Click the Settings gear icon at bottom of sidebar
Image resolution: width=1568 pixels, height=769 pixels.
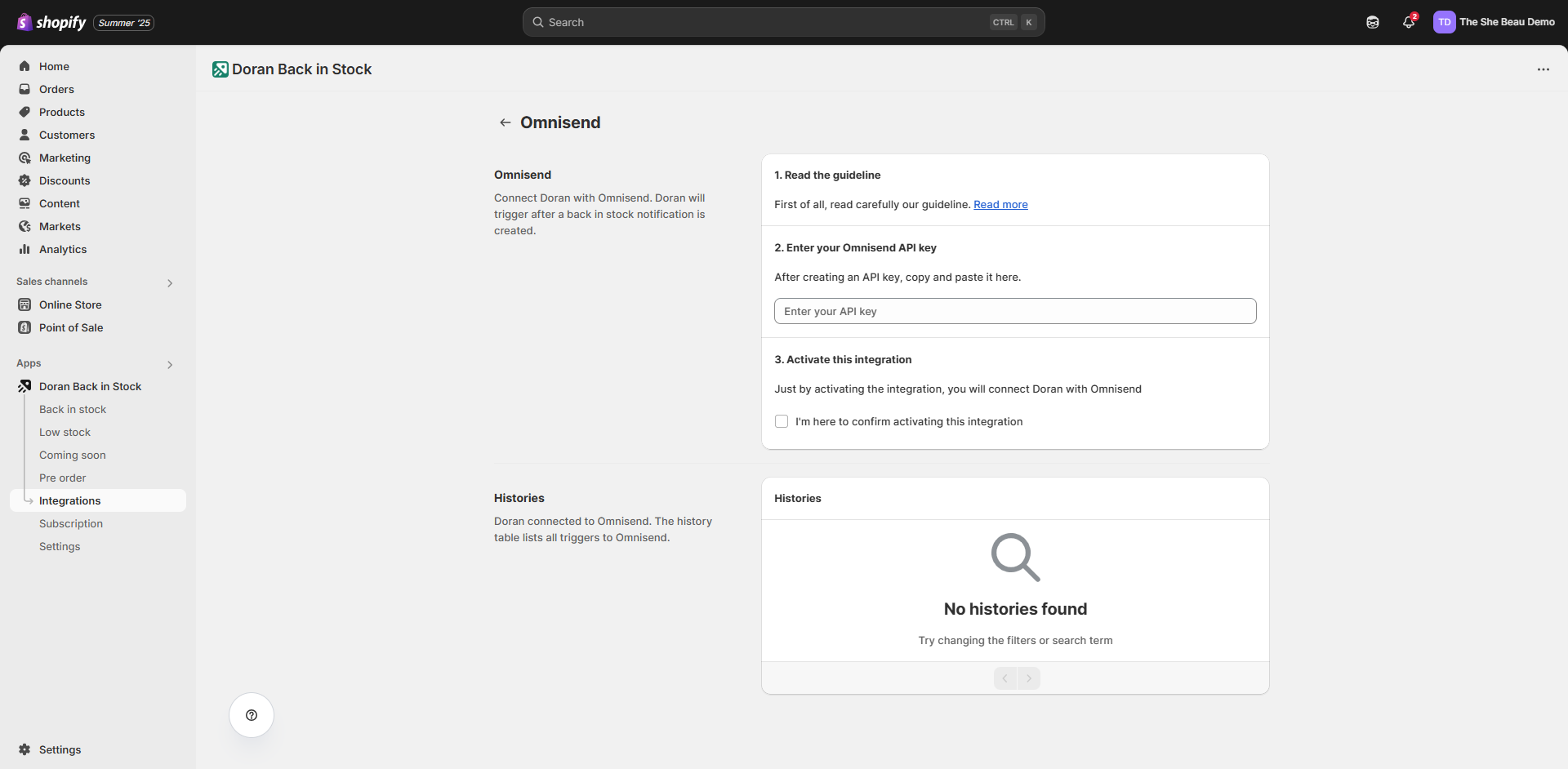[24, 749]
